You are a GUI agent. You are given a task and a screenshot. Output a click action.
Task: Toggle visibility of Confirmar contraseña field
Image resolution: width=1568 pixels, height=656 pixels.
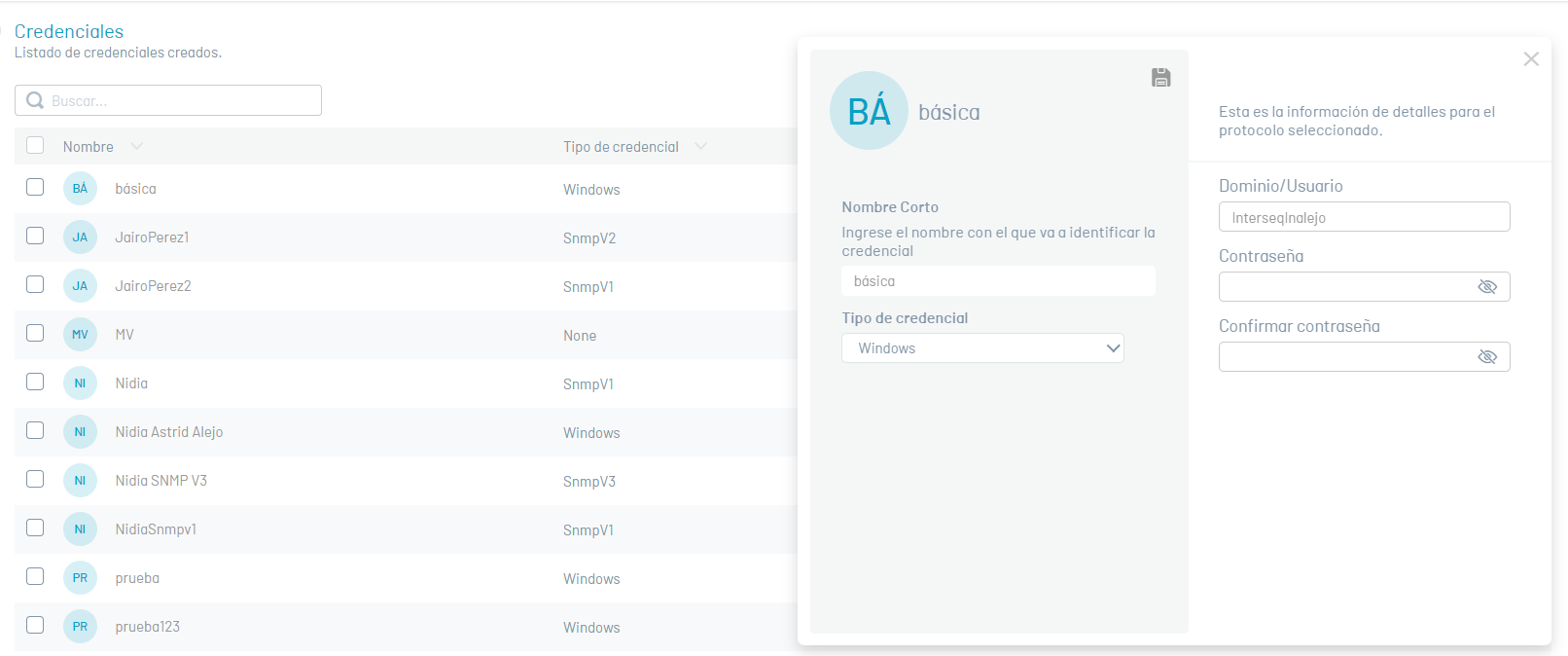pos(1487,357)
